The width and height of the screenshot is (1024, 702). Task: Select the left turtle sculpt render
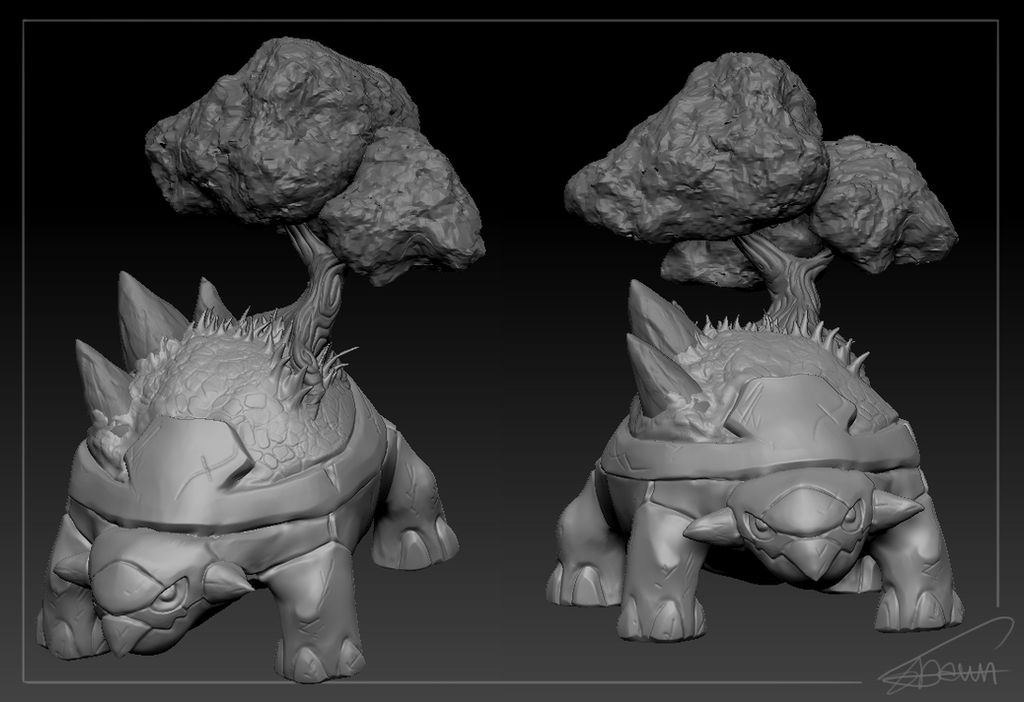tap(261, 359)
